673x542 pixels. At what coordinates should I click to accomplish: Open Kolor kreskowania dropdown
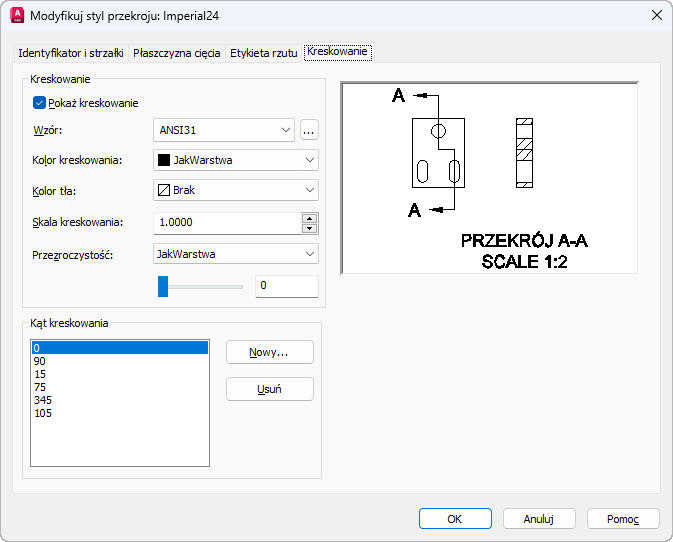coord(236,160)
